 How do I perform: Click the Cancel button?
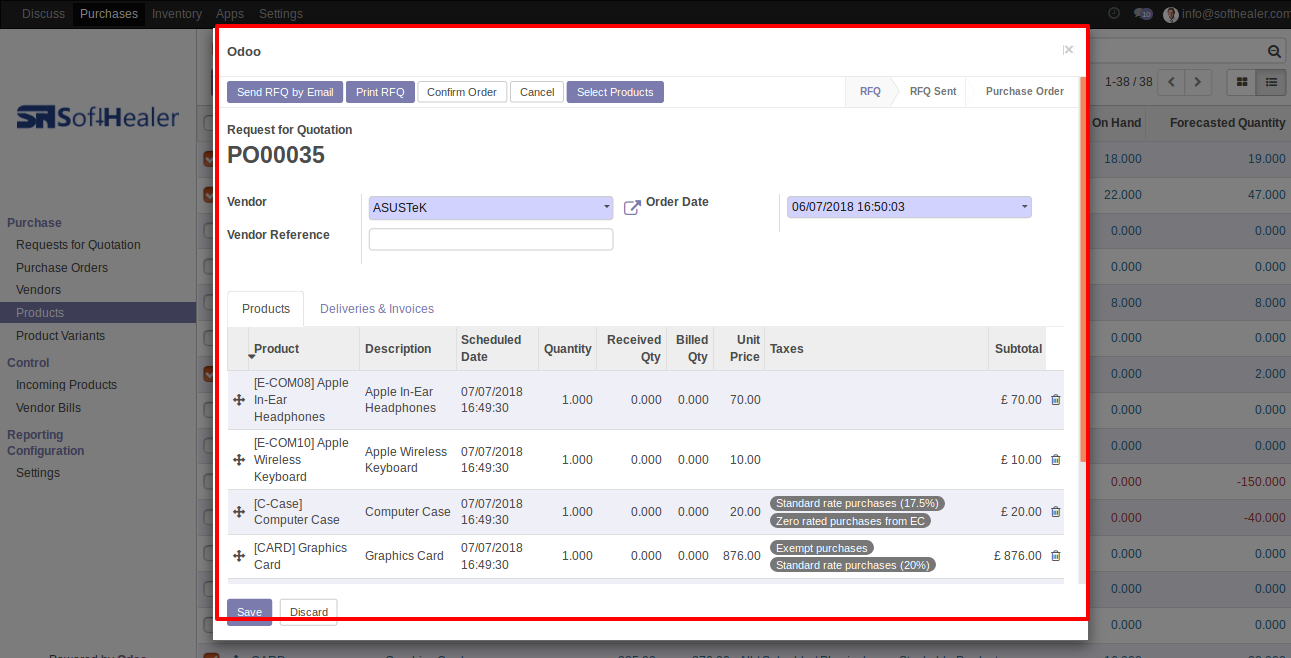[537, 92]
